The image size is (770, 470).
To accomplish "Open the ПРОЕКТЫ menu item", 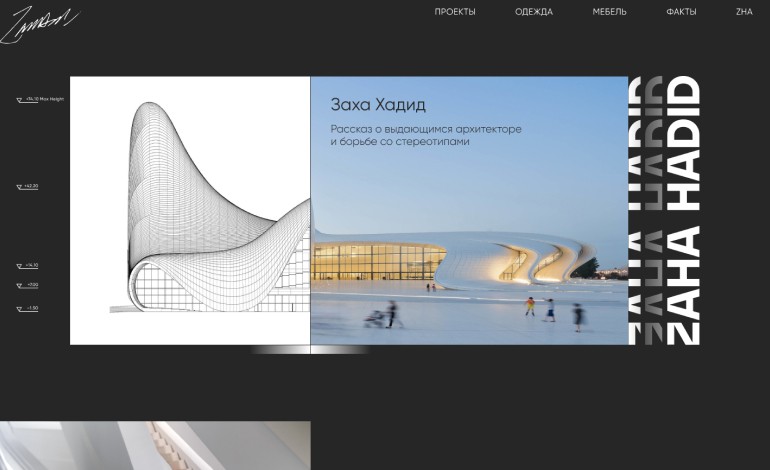I will click(455, 12).
